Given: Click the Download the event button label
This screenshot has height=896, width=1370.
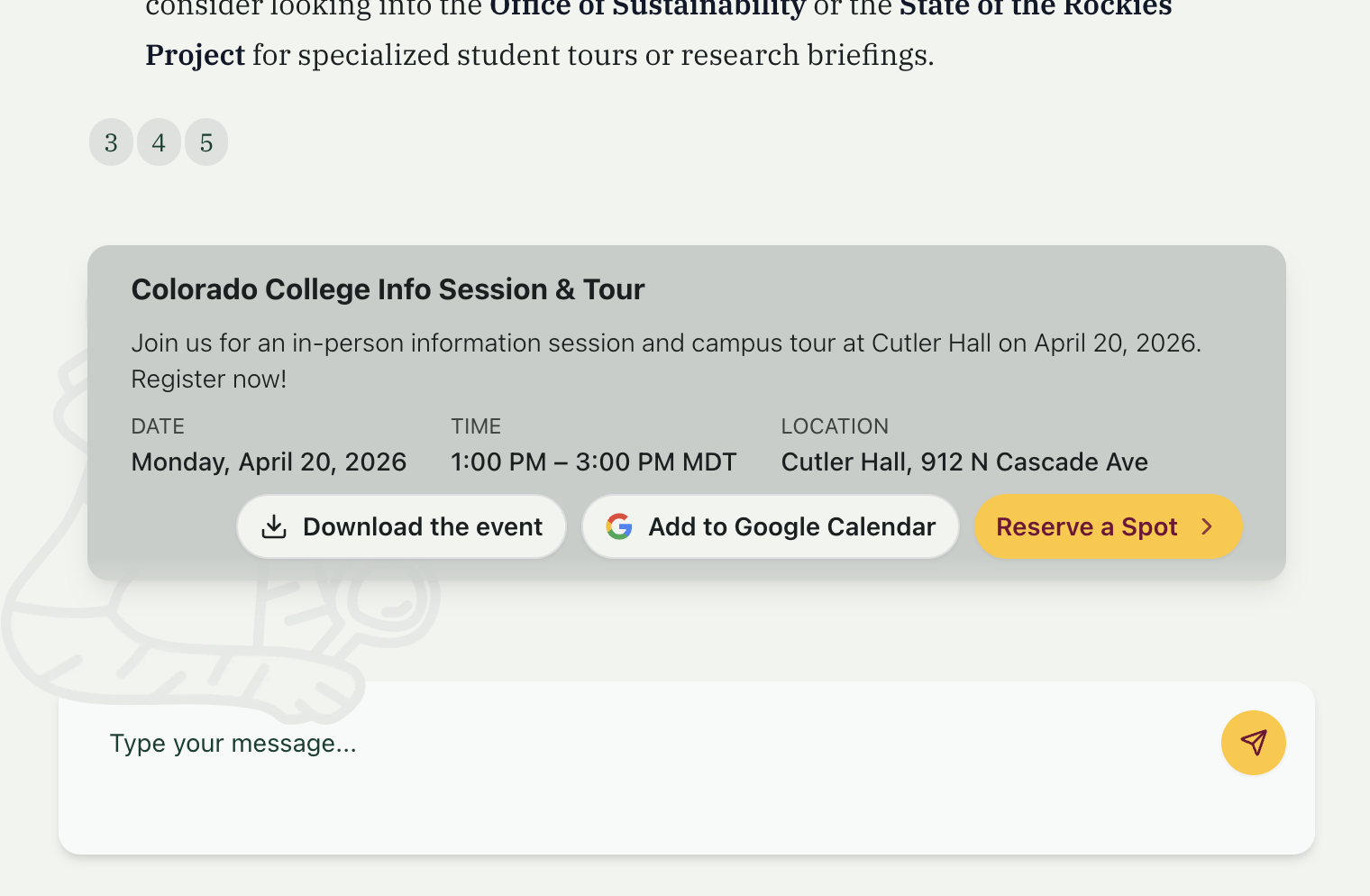Looking at the screenshot, I should (x=423, y=526).
